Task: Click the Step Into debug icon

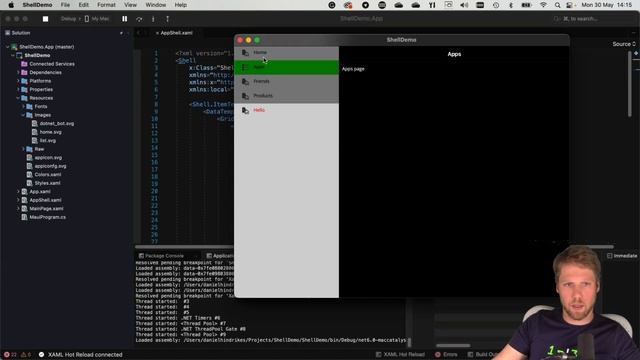Action: coord(153,19)
